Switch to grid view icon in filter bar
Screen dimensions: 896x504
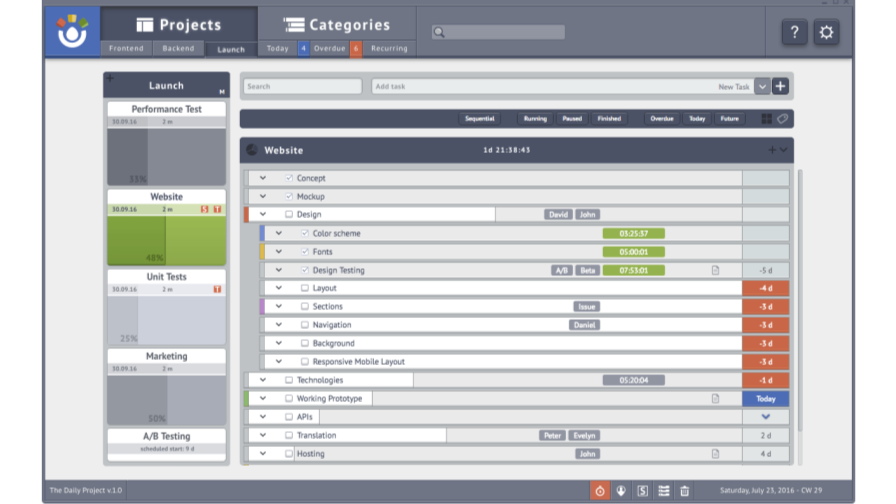pos(767,119)
